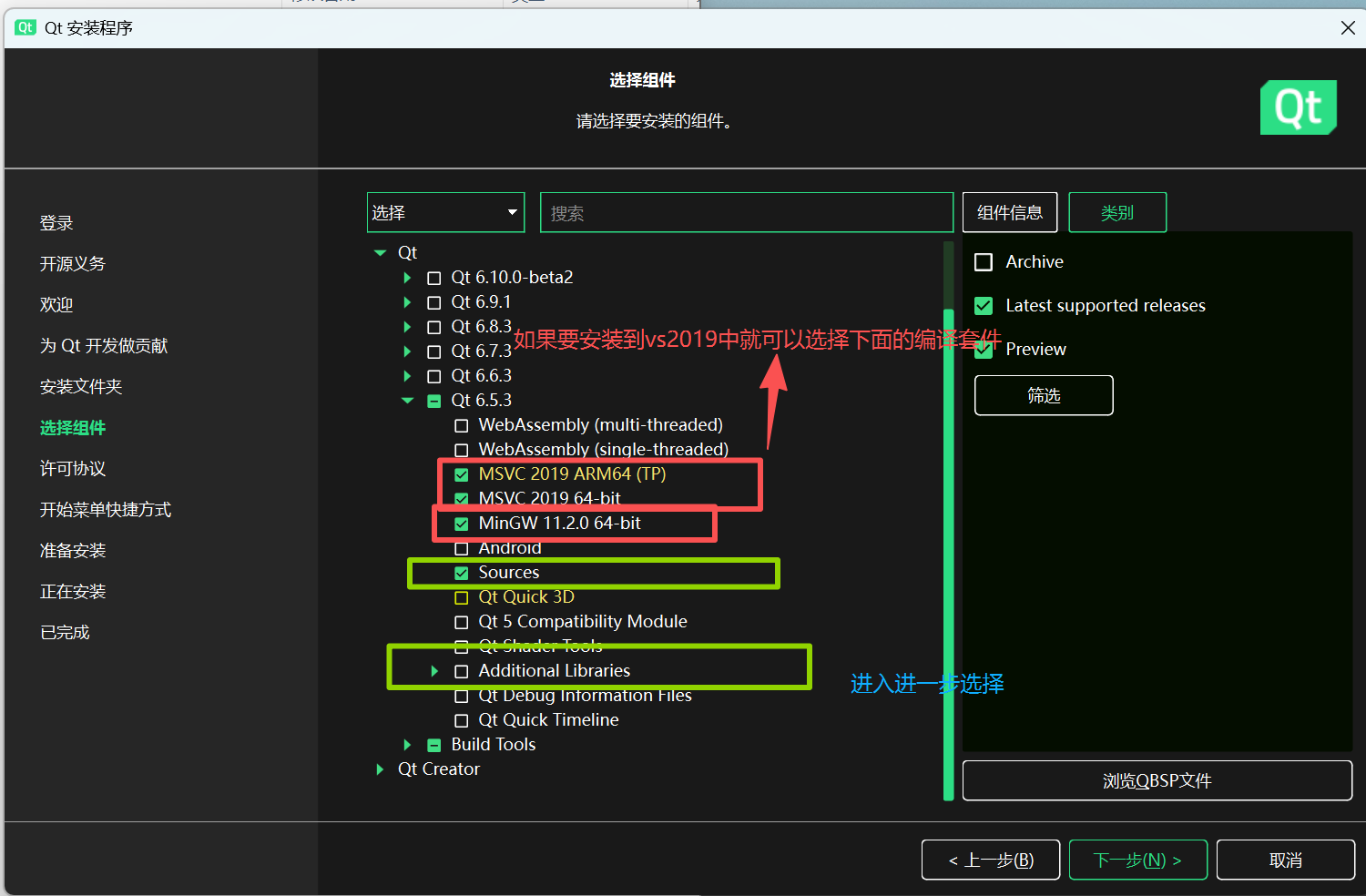
Task: Apply filters with the 筛选 button
Action: coord(1044,395)
